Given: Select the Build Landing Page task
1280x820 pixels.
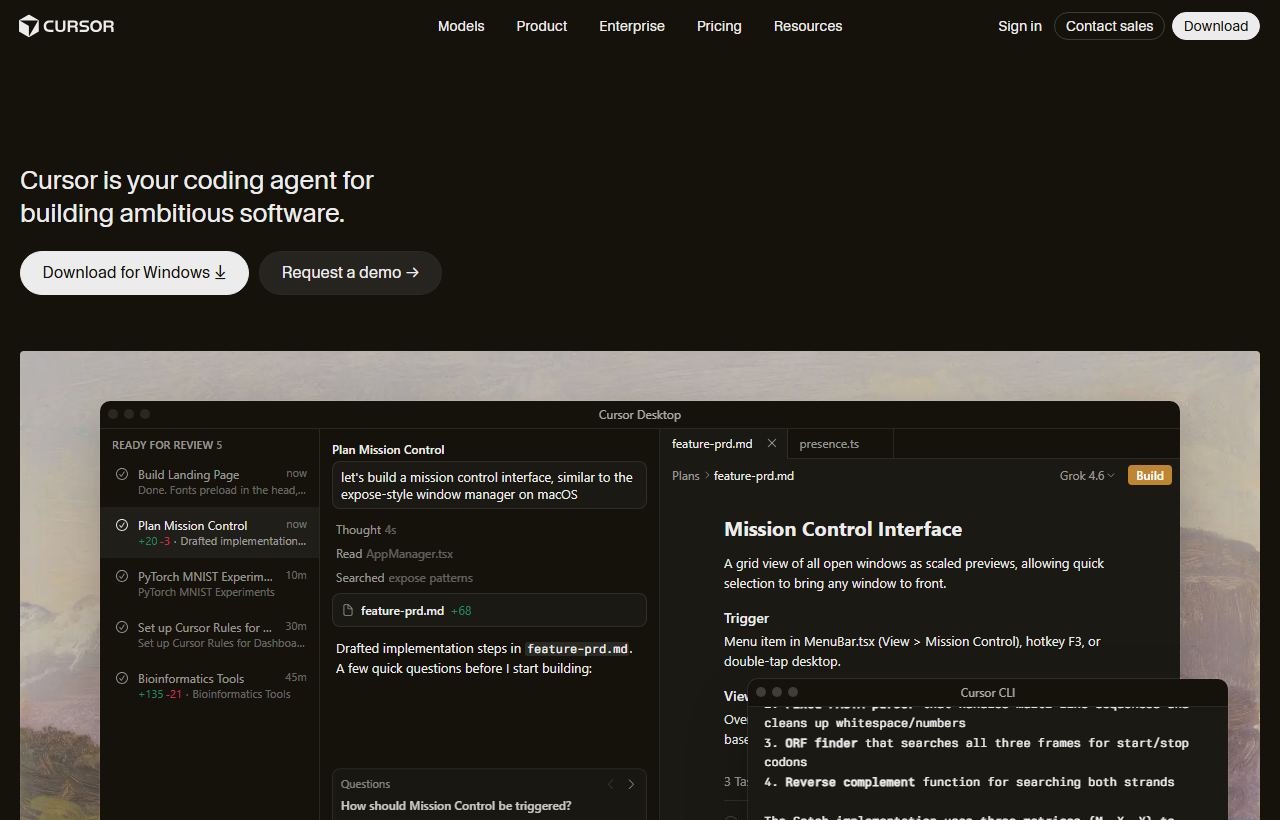Looking at the screenshot, I should point(210,482).
